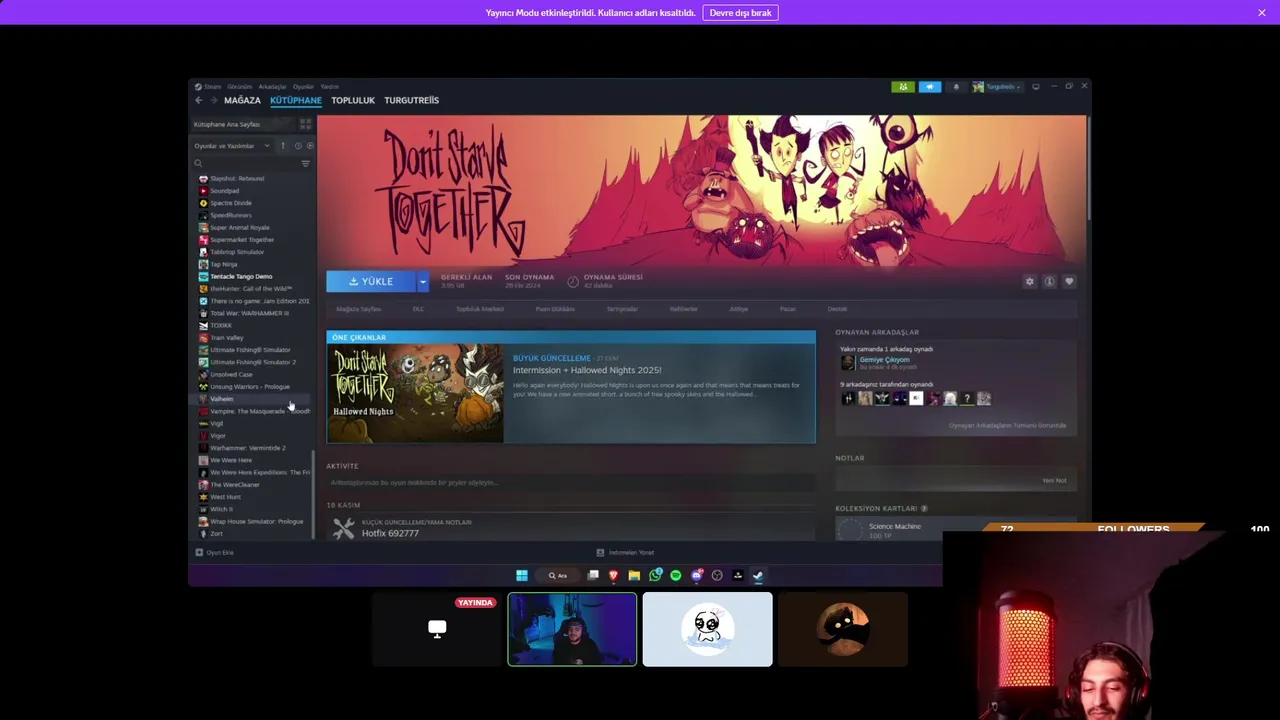Open the Yardım menu

click(x=329, y=87)
